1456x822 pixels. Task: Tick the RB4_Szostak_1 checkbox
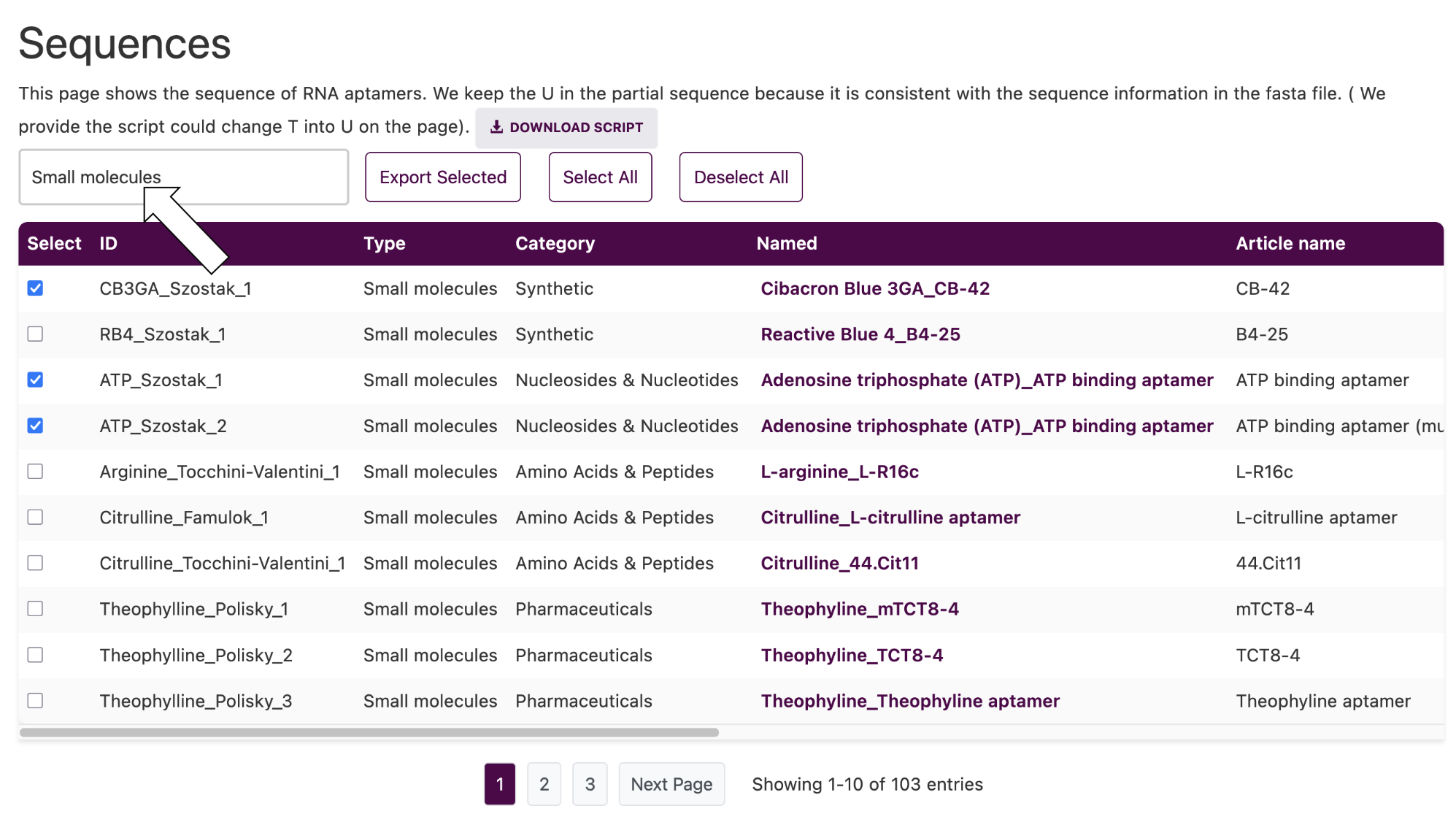tap(35, 334)
